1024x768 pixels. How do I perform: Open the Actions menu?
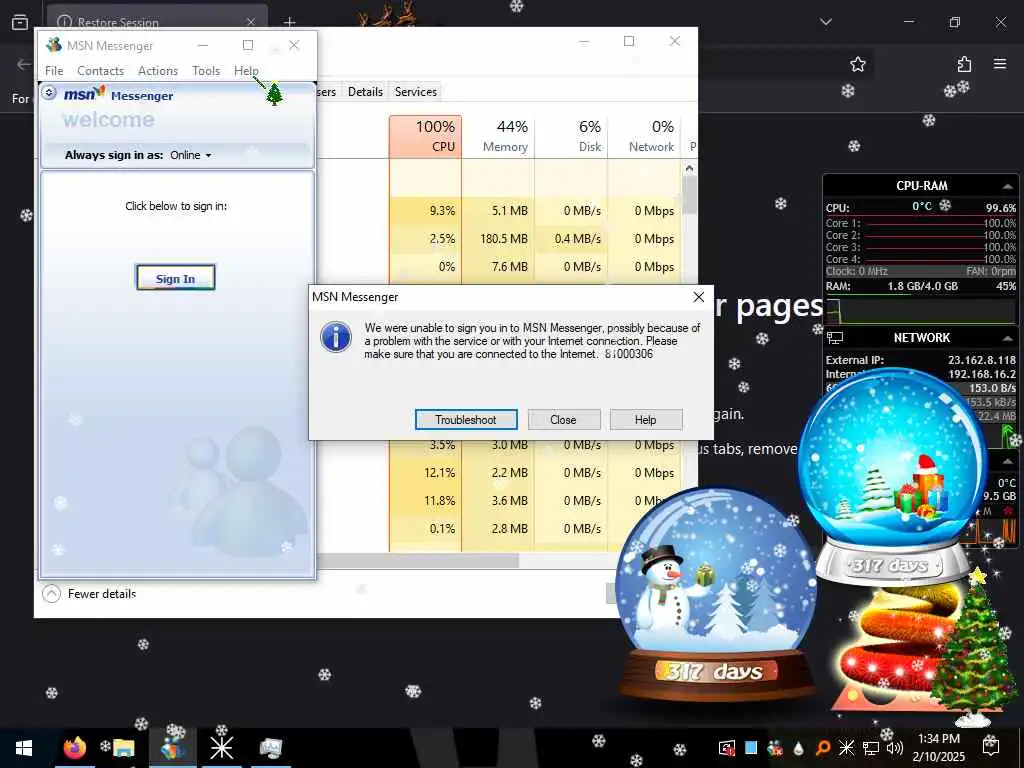pyautogui.click(x=158, y=71)
